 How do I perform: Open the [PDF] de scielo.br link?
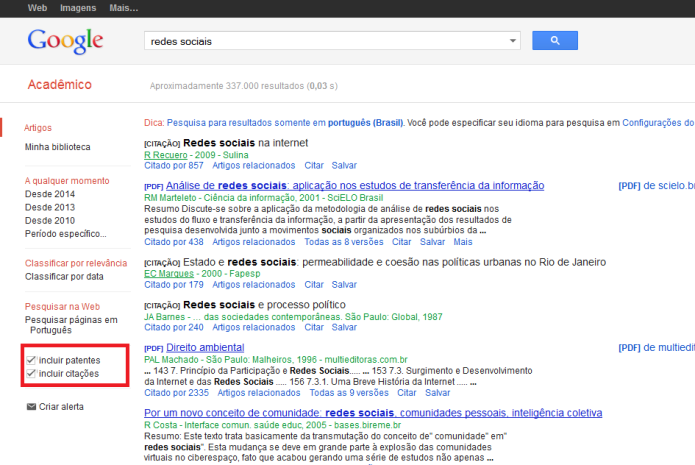656,186
